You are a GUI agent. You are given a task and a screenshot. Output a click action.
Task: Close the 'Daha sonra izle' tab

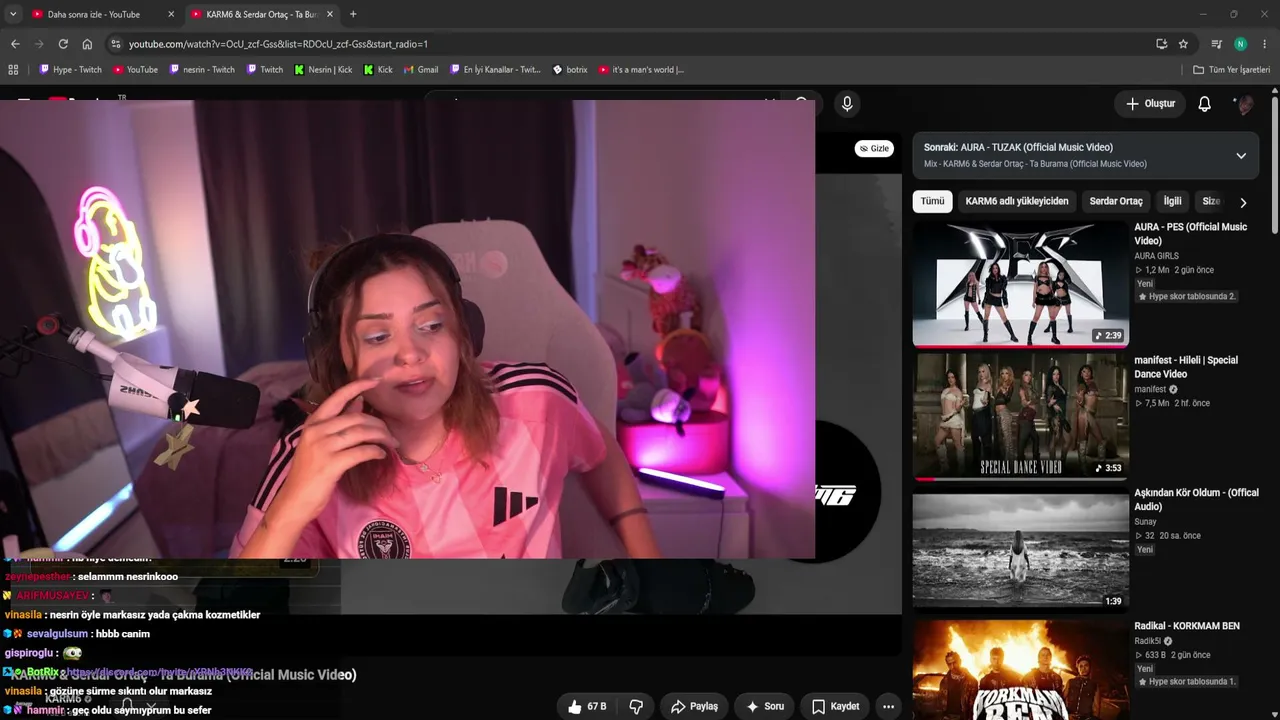pos(171,14)
